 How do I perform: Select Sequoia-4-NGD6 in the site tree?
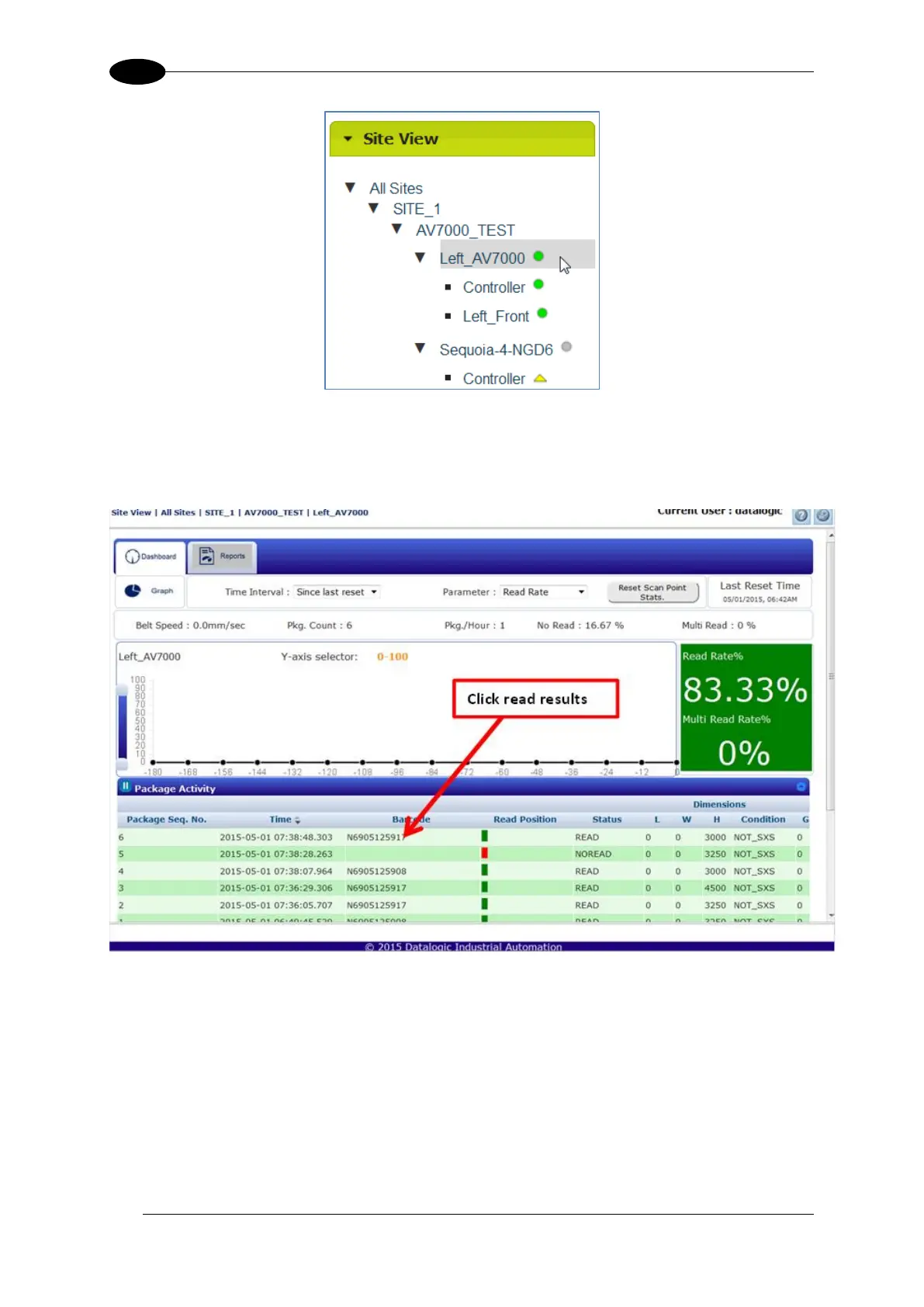pos(496,349)
